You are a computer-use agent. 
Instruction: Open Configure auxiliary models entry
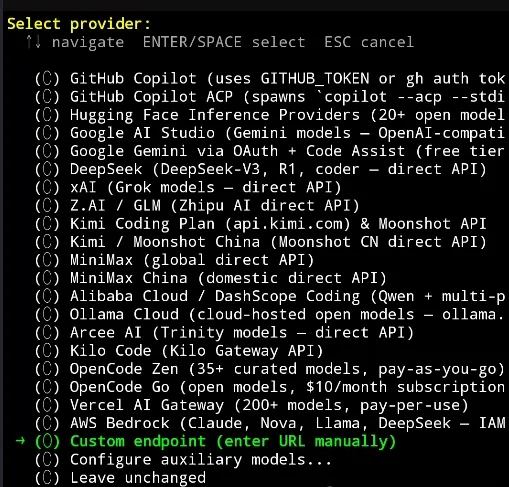[183, 460]
